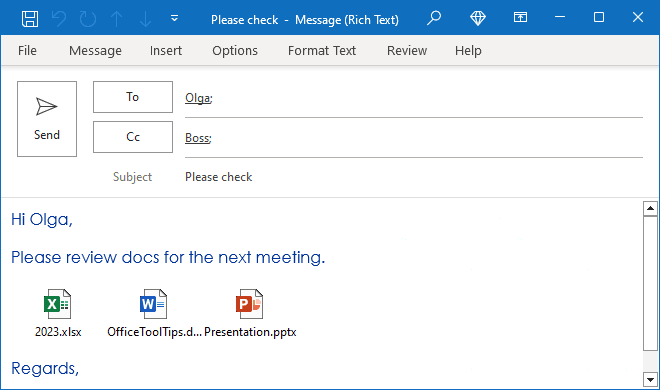Close the message window
This screenshot has height=390, width=660.
click(x=638, y=17)
